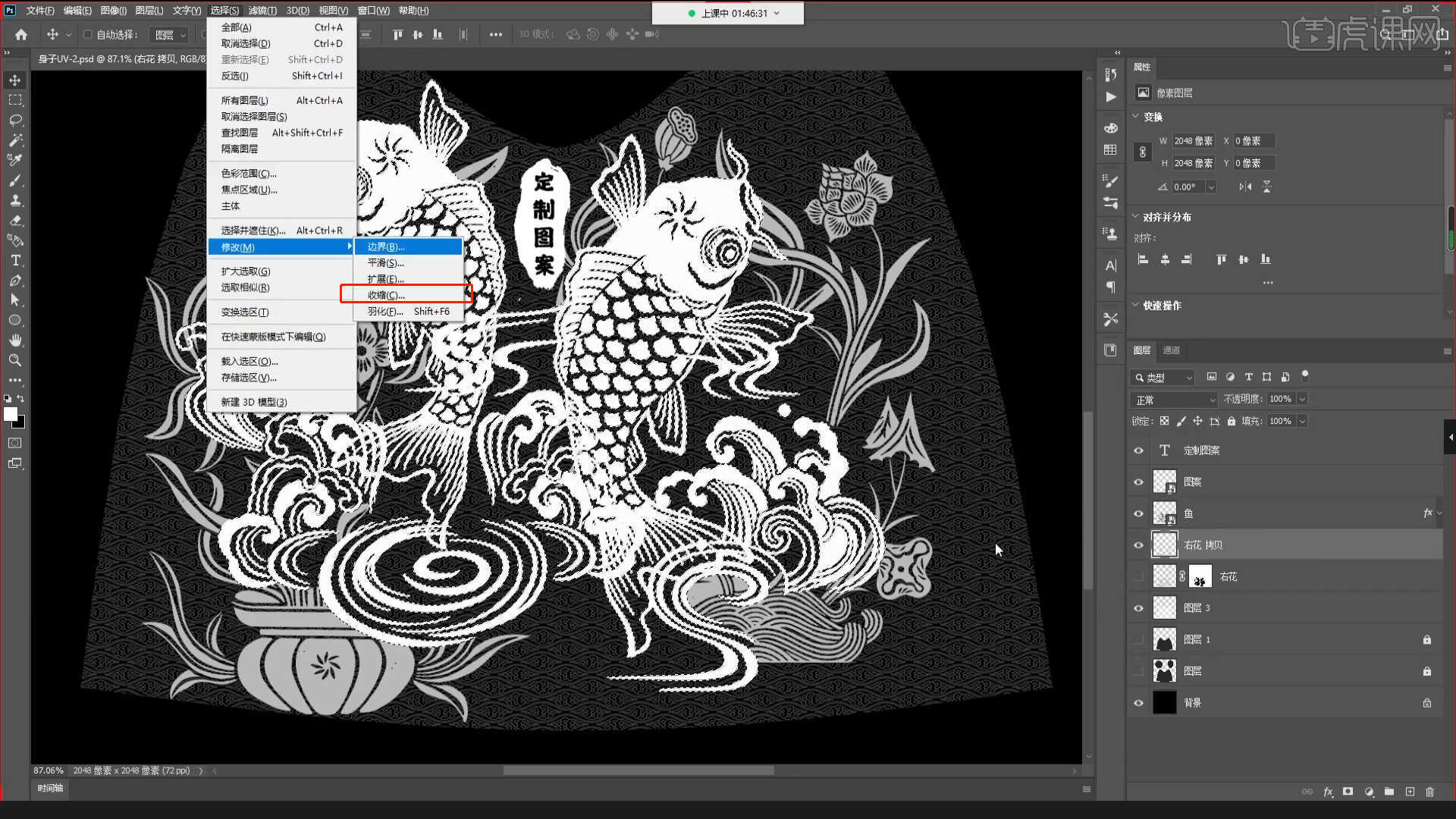
Task: Select the Path Selection tool
Action: click(x=15, y=300)
